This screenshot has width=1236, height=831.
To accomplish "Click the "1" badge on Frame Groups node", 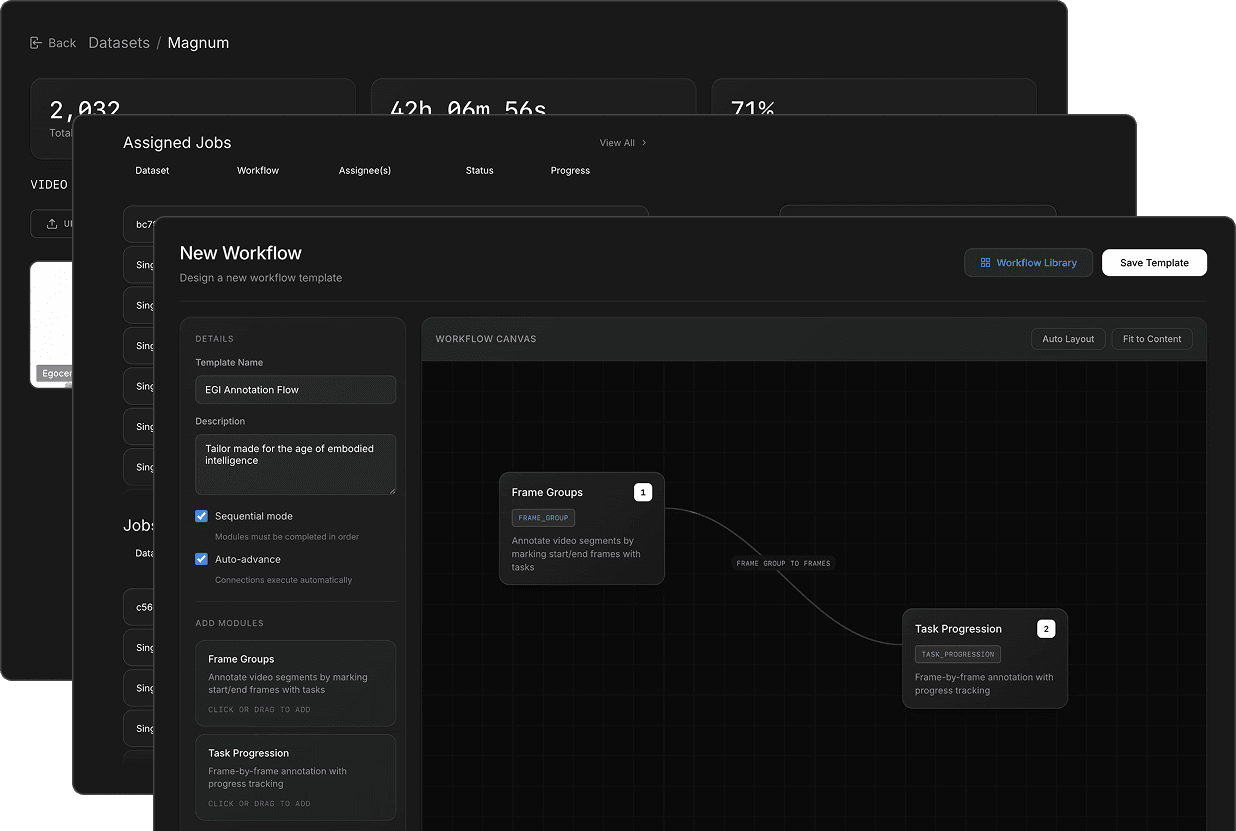I will coord(643,492).
